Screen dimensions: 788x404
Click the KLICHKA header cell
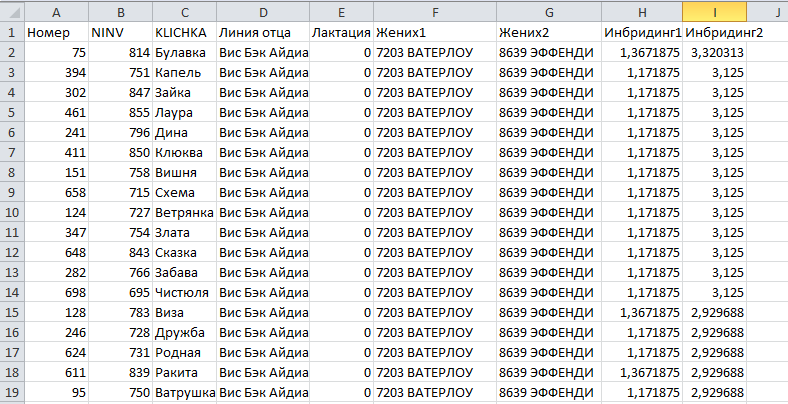pos(184,33)
